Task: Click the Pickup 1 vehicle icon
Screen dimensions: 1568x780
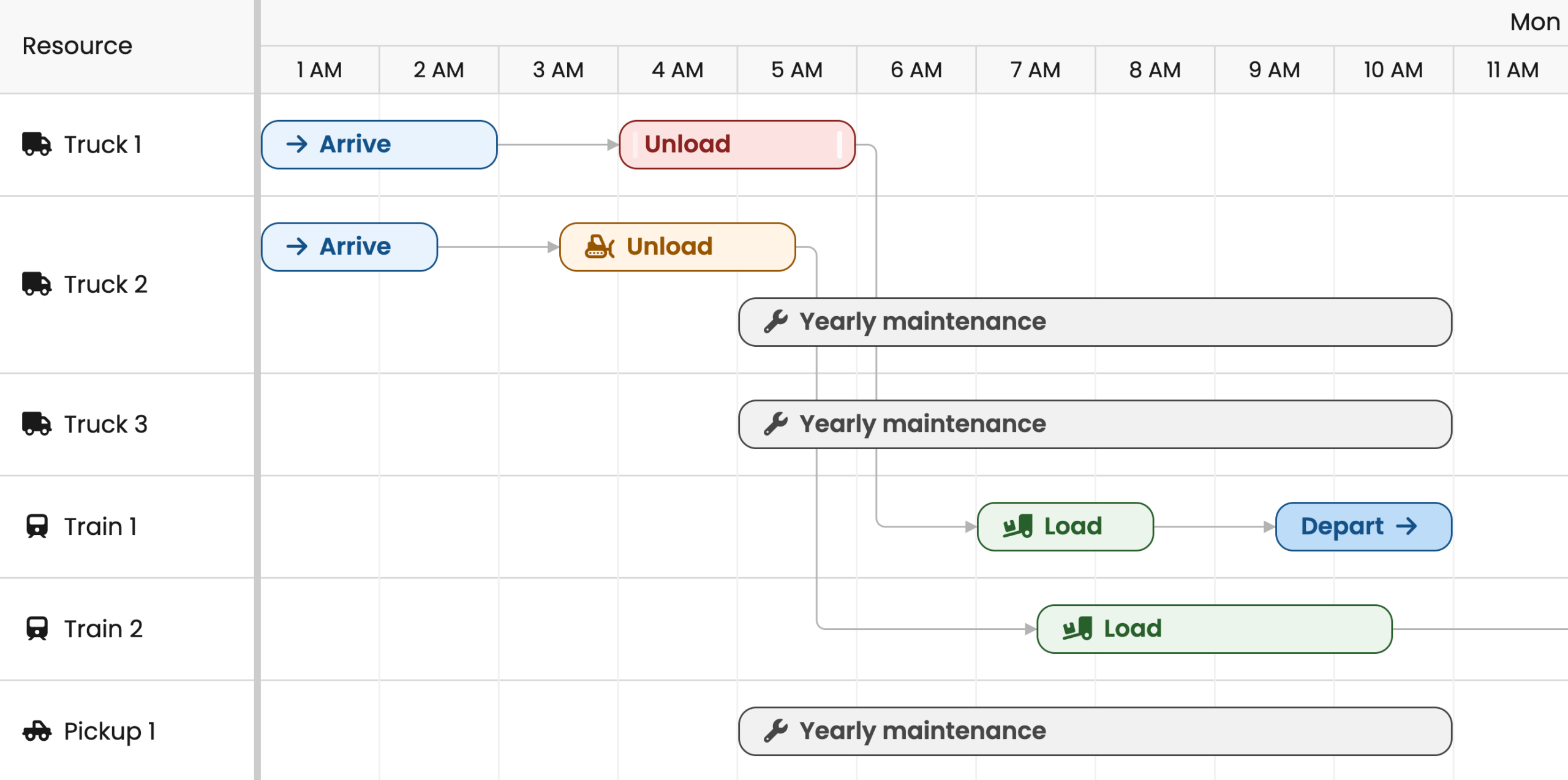Action: [37, 731]
